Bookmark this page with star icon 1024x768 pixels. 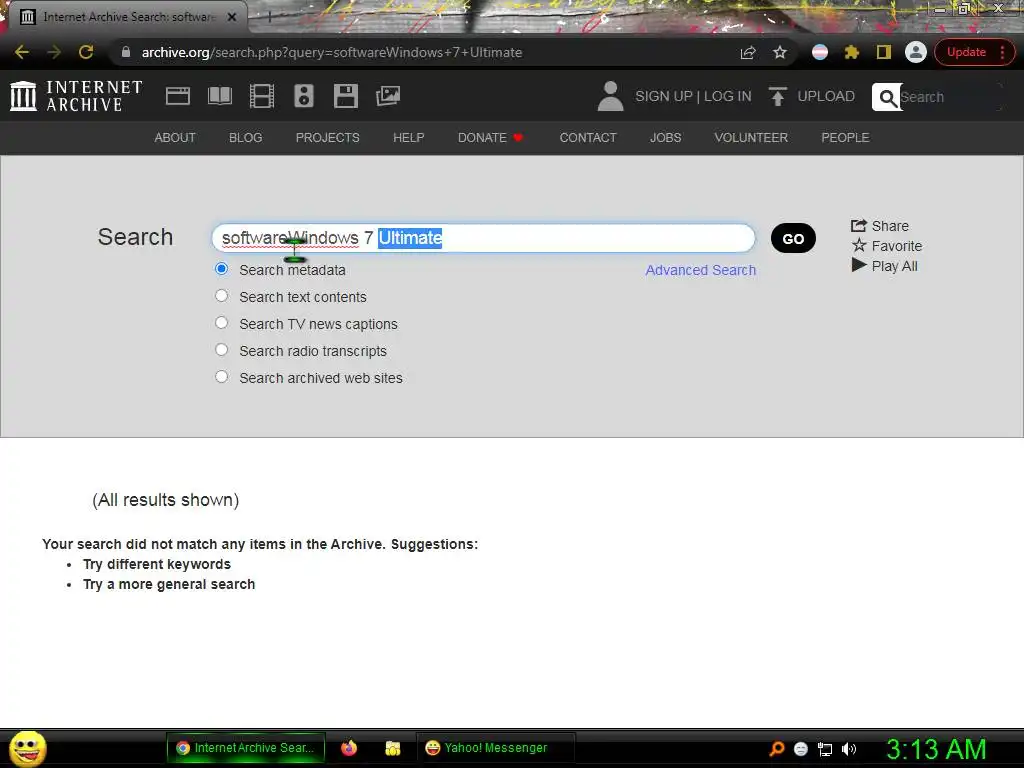click(x=780, y=52)
